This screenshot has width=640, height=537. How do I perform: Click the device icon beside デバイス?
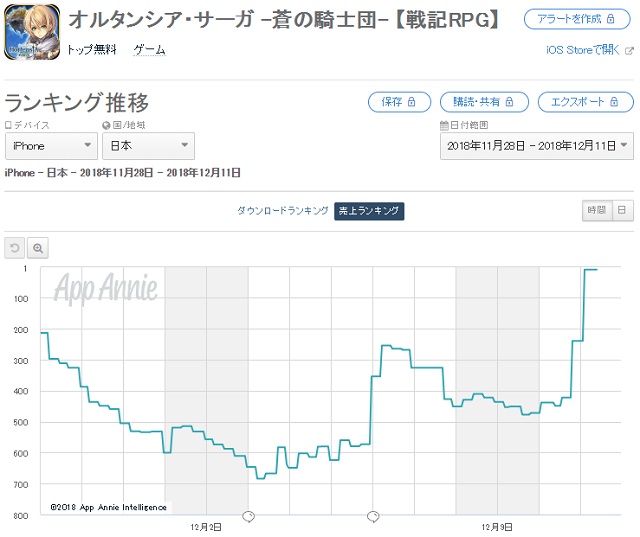point(8,125)
